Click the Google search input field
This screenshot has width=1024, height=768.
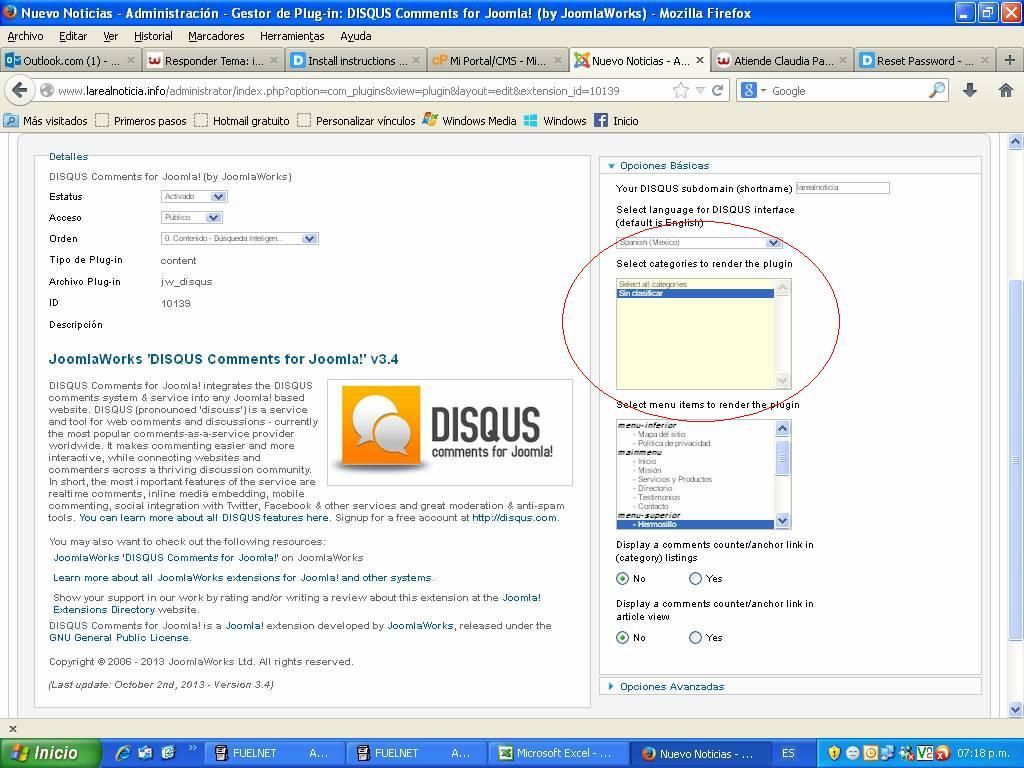848,91
